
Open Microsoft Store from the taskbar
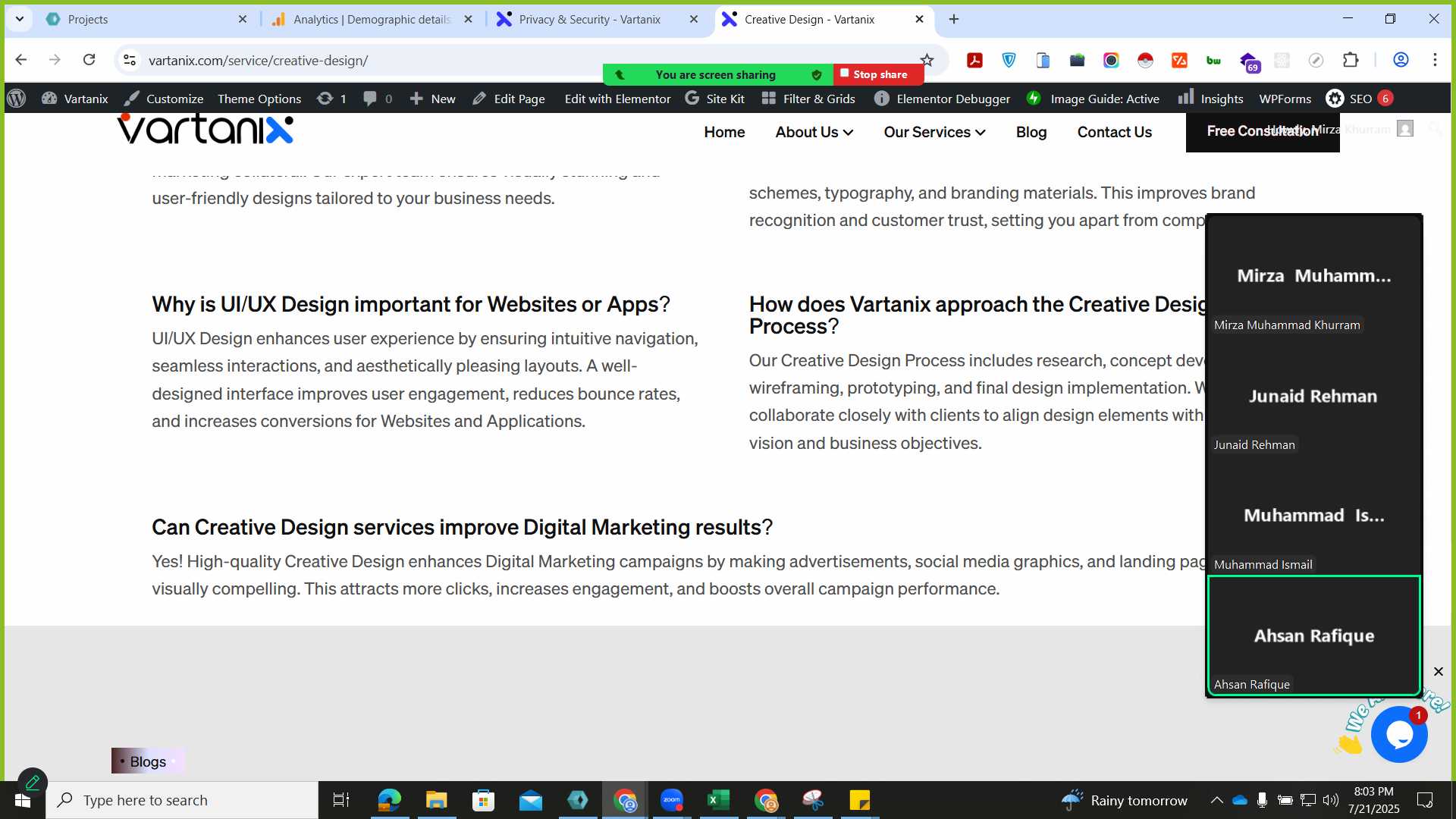pyautogui.click(x=483, y=800)
